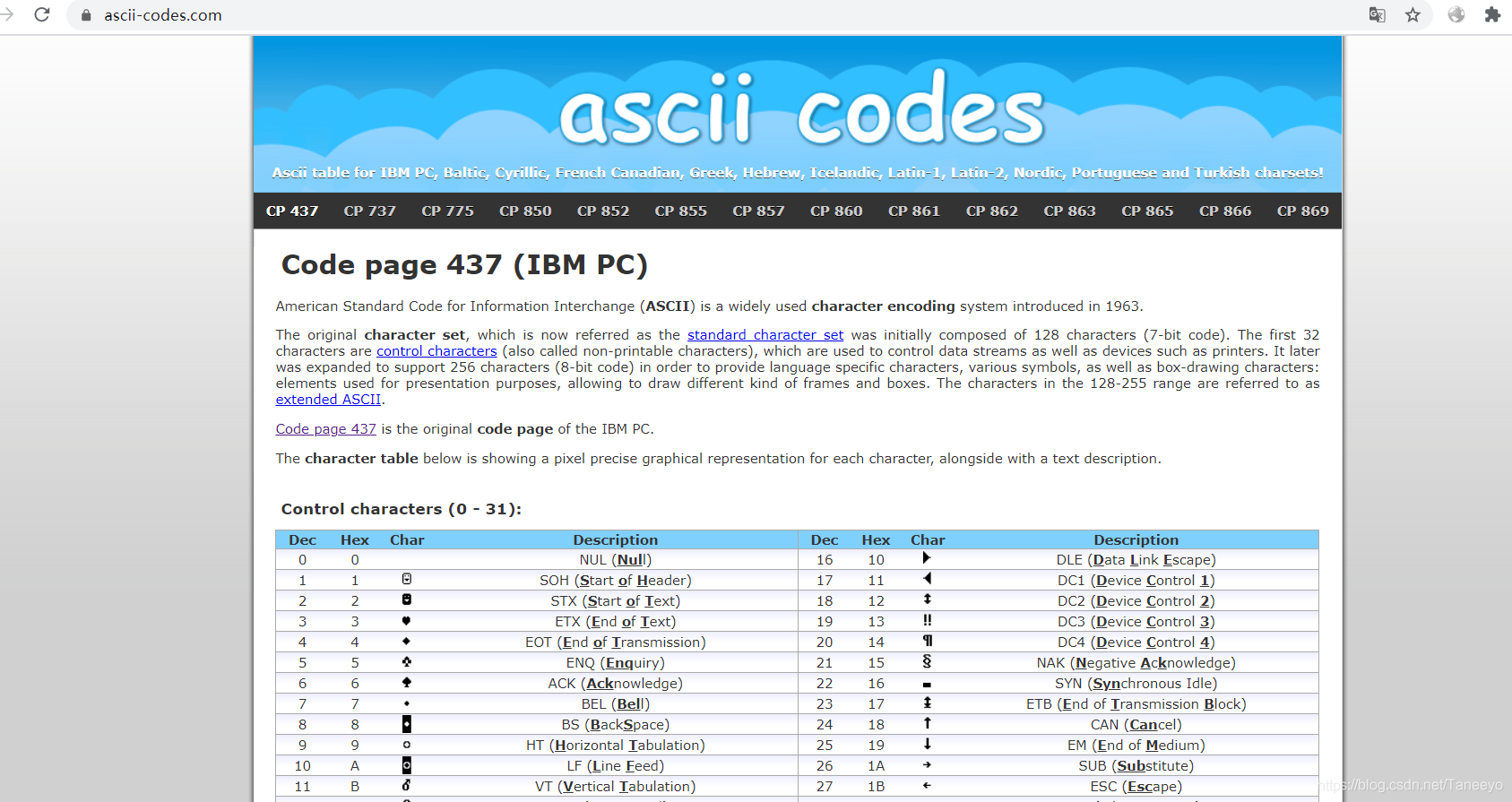
Task: Click the left triangle character for DC1
Action: [x=927, y=579]
